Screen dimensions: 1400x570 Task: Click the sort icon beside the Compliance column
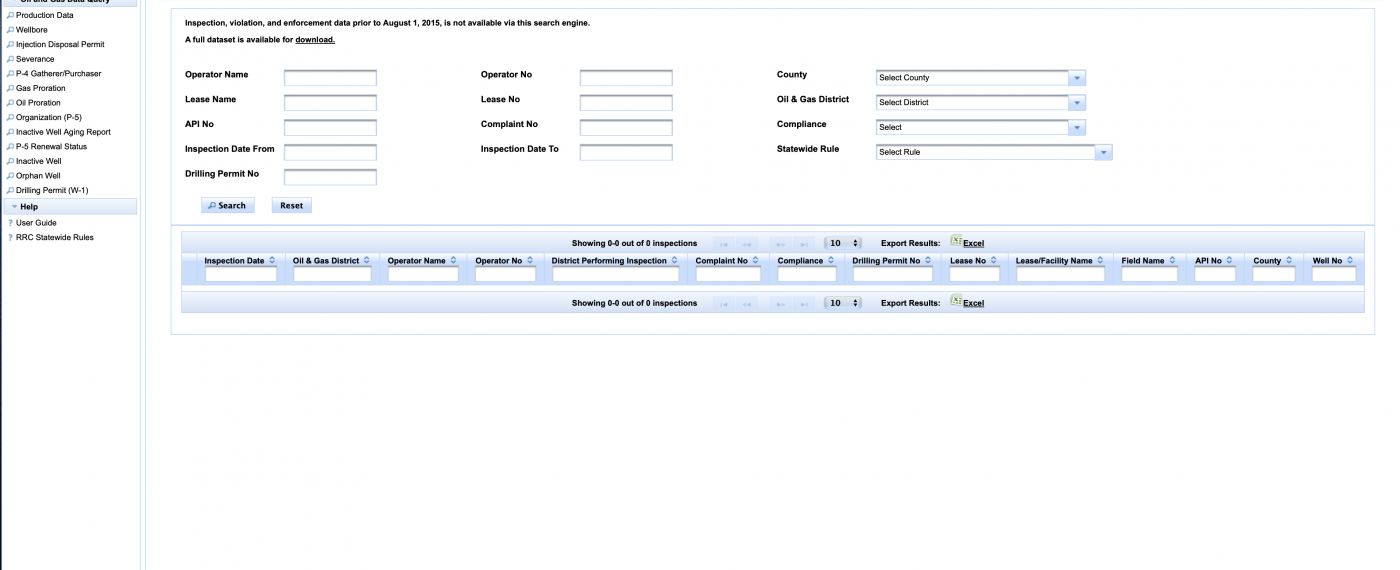832,261
